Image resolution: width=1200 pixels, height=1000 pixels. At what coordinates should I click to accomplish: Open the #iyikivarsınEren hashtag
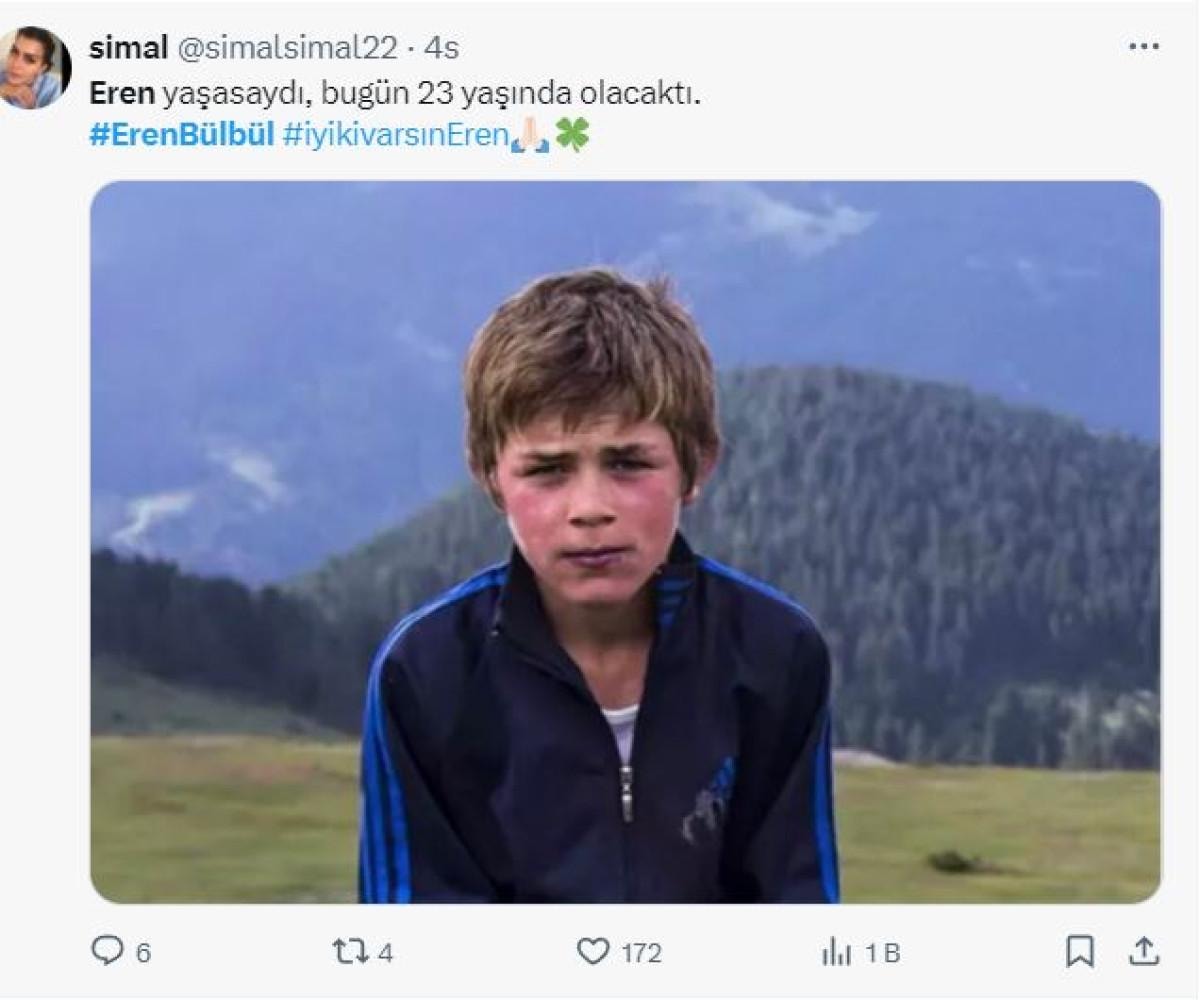(x=396, y=136)
